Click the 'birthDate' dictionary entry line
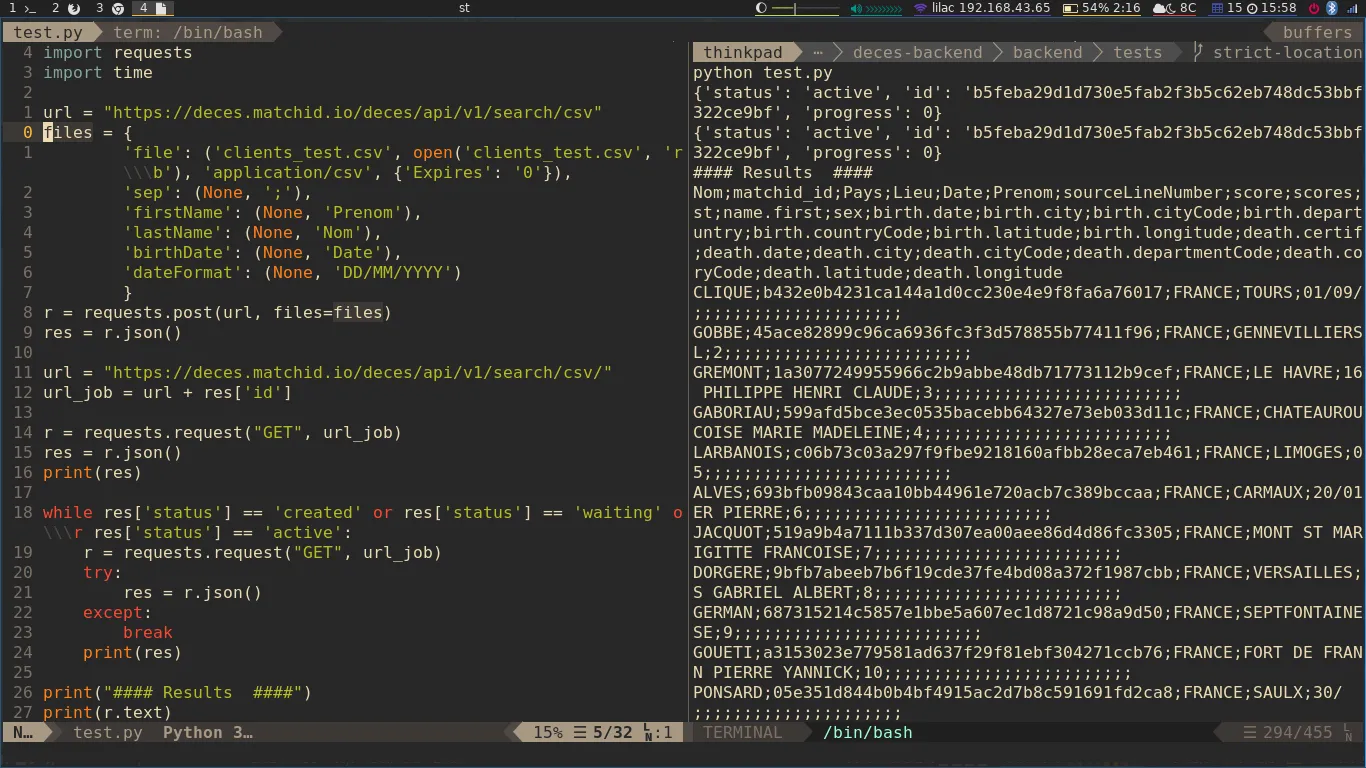Image resolution: width=1366 pixels, height=768 pixels. (x=262, y=252)
